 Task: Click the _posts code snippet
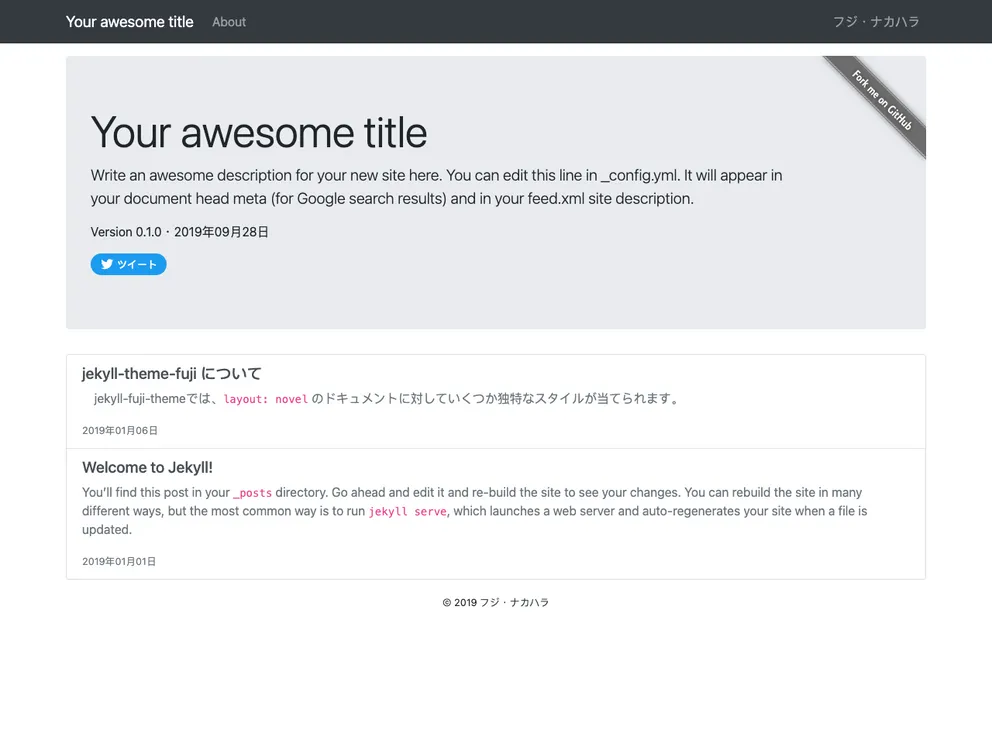(252, 494)
